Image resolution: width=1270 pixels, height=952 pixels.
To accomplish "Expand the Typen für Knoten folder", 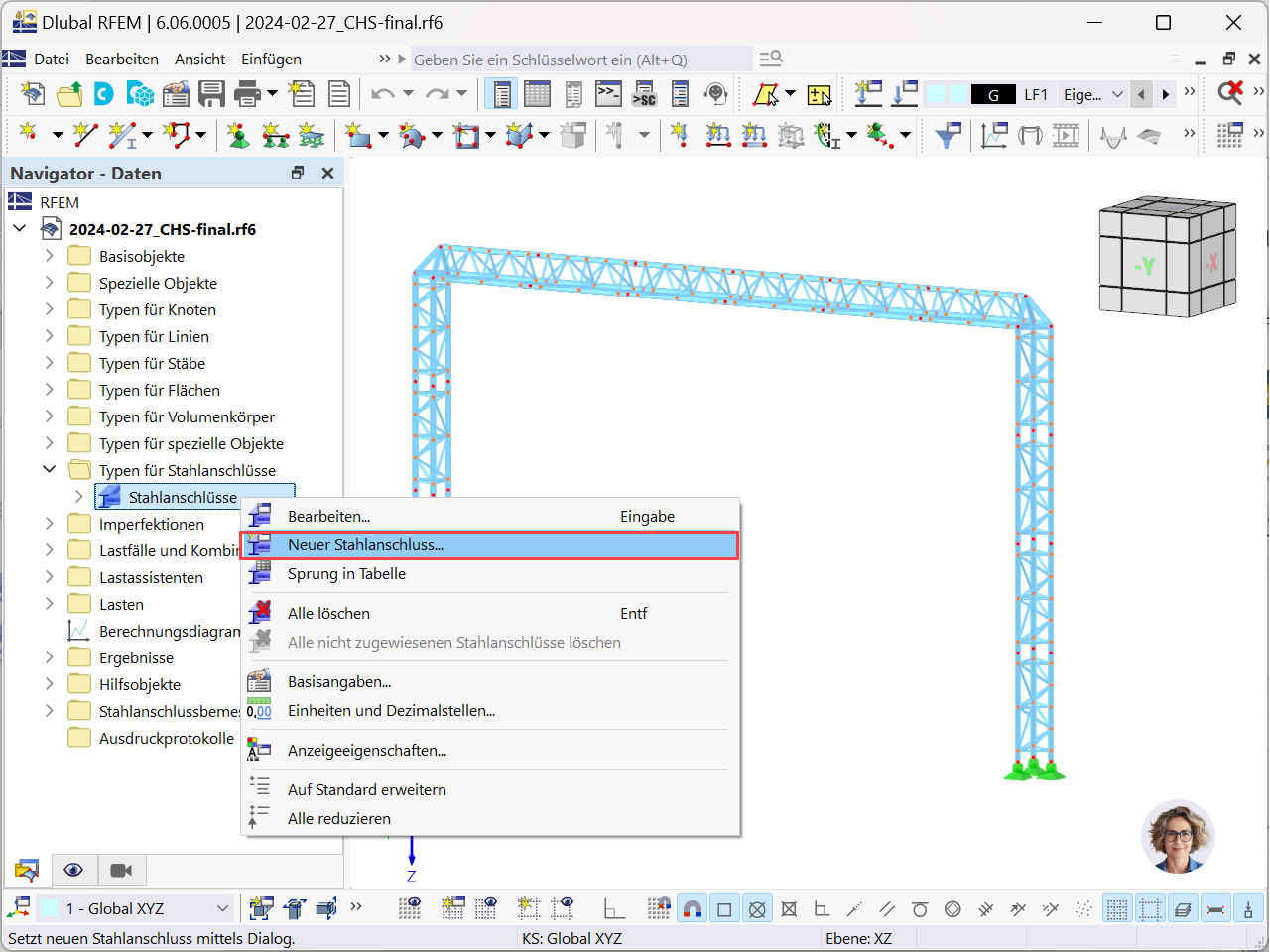I will tap(50, 309).
